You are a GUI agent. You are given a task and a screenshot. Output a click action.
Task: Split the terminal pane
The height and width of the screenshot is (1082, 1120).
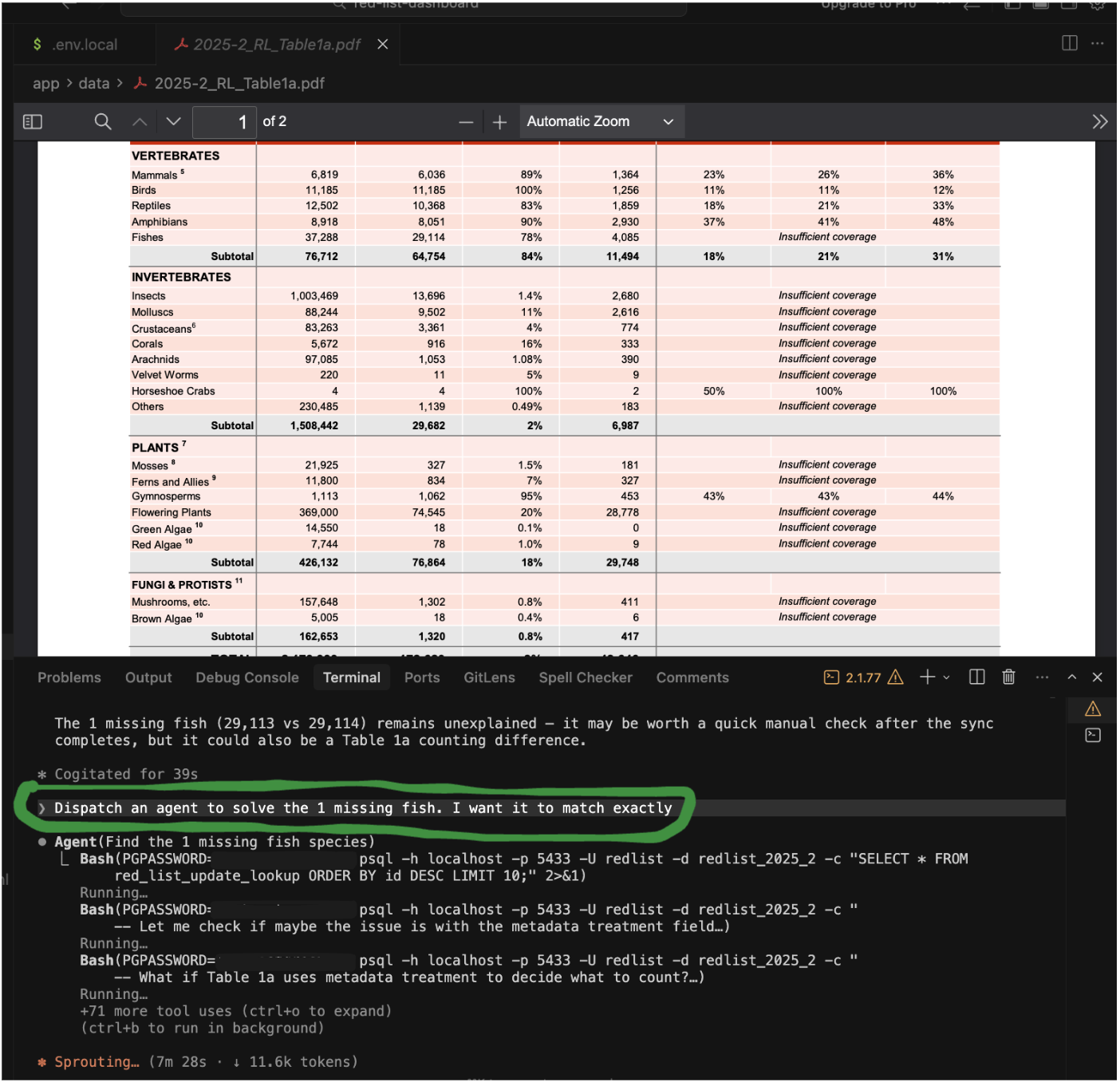pyautogui.click(x=976, y=677)
